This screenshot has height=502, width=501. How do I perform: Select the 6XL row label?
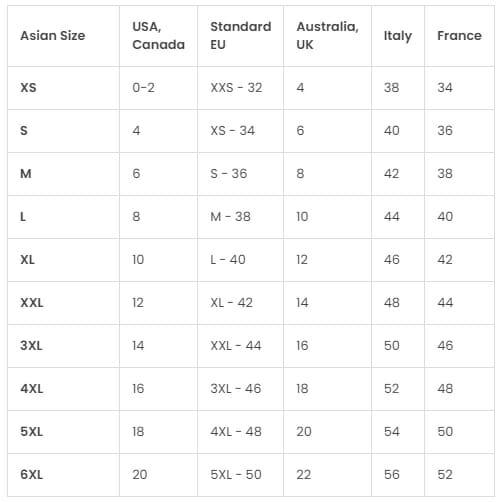(x=32, y=475)
